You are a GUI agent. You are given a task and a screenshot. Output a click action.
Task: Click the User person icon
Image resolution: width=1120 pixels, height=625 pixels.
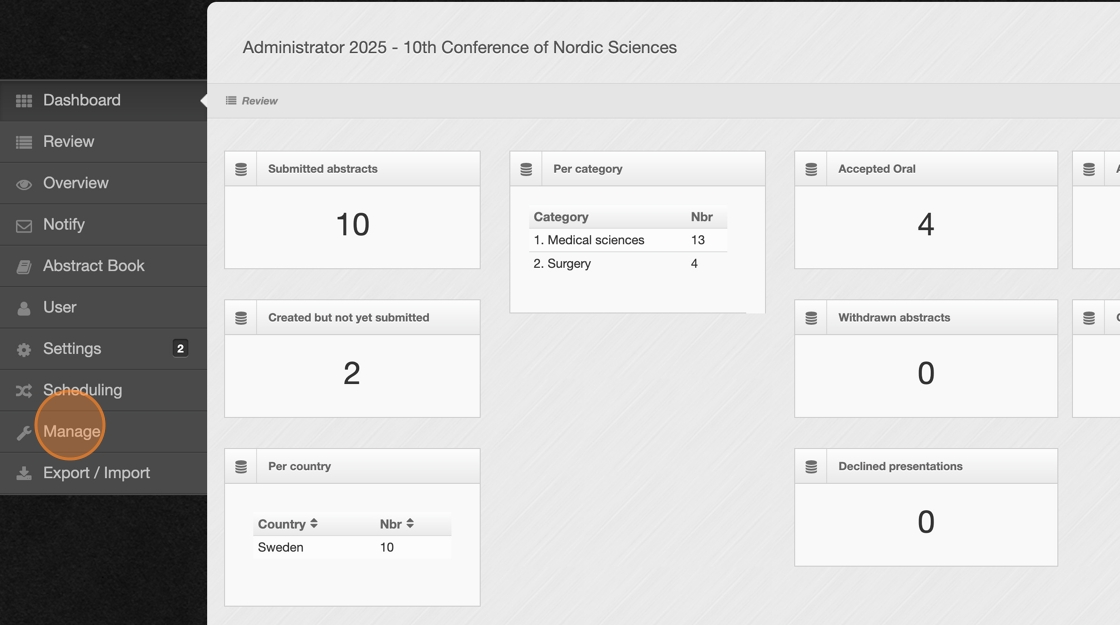tap(24, 309)
